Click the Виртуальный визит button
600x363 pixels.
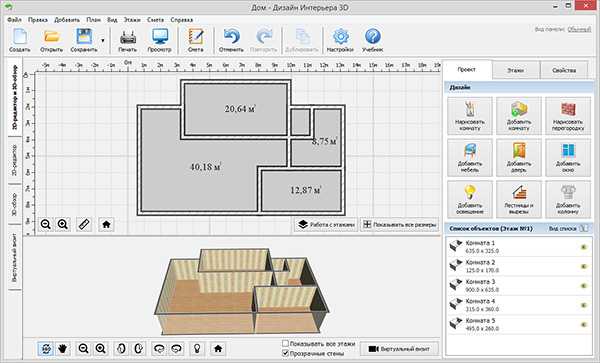coord(399,349)
